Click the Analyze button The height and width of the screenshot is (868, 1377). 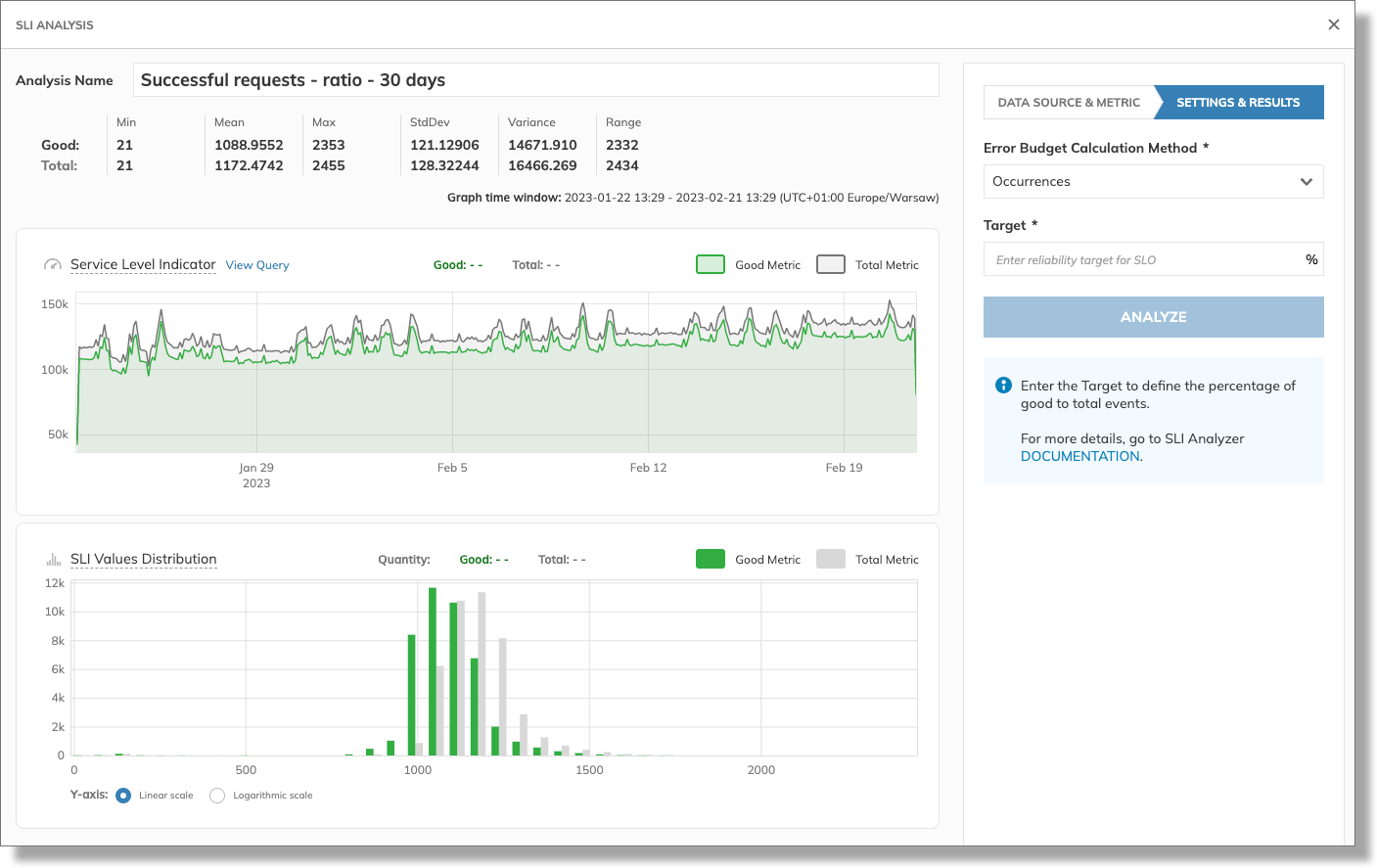(1153, 317)
